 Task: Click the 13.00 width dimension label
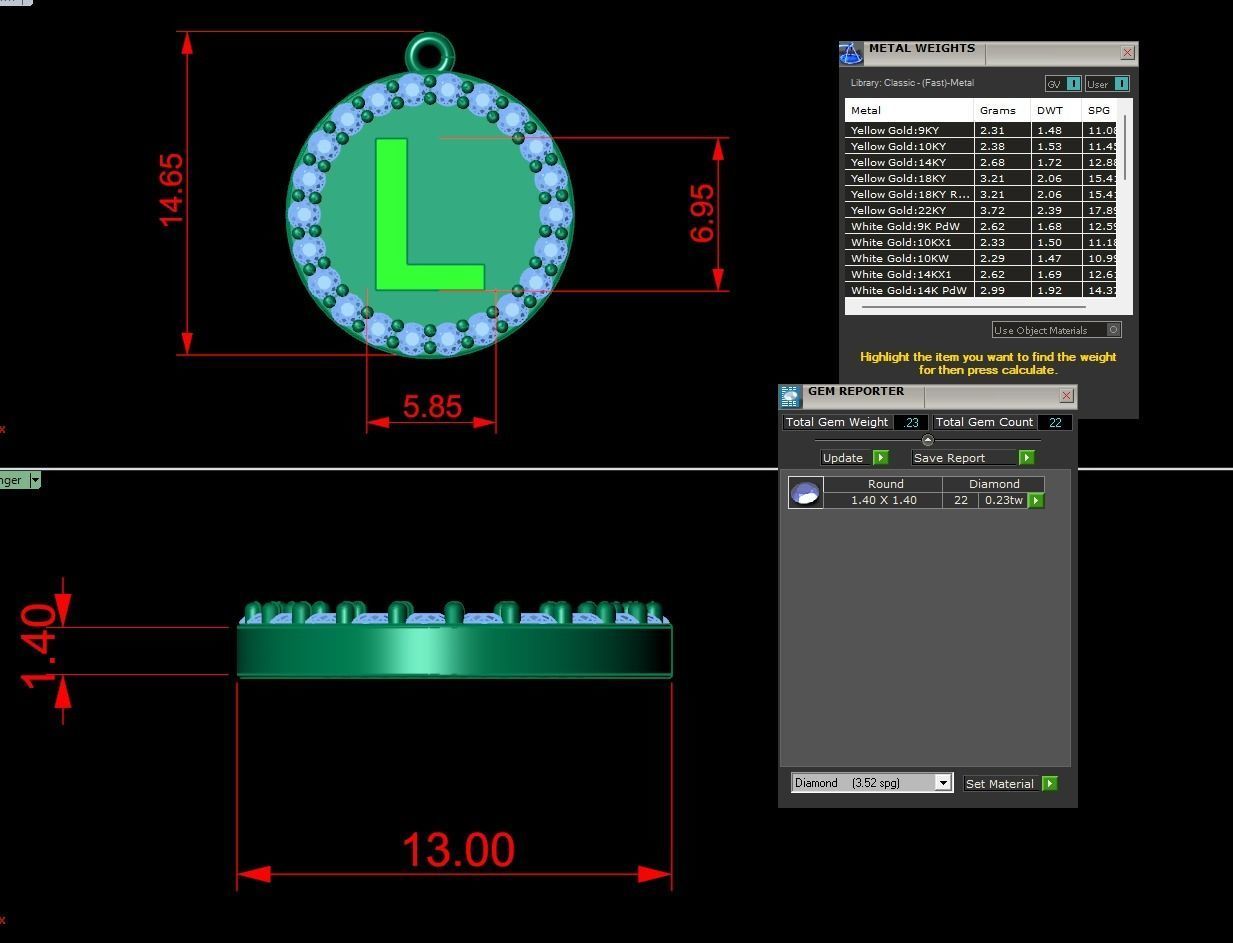458,850
